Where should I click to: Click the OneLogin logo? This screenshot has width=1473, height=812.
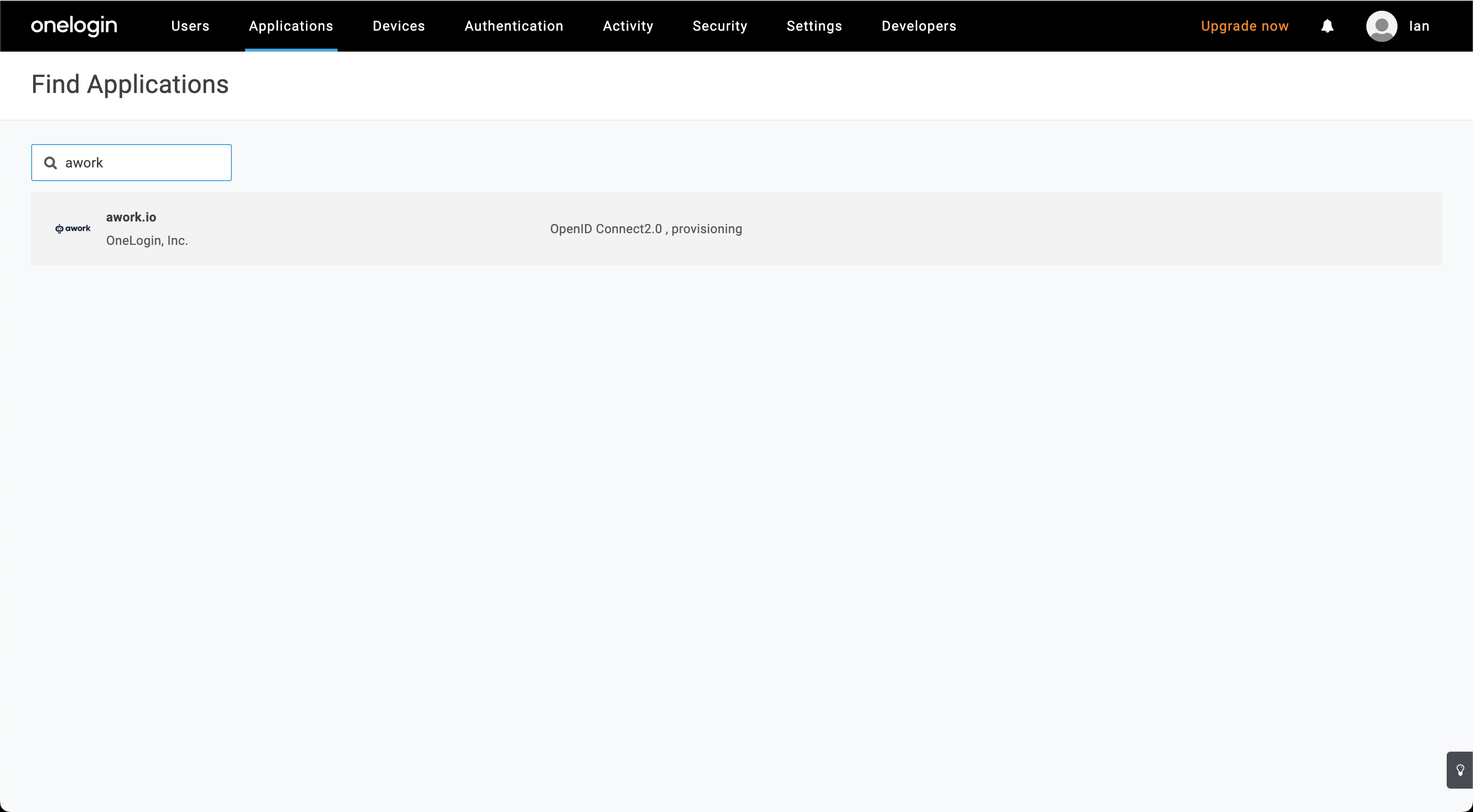75,26
